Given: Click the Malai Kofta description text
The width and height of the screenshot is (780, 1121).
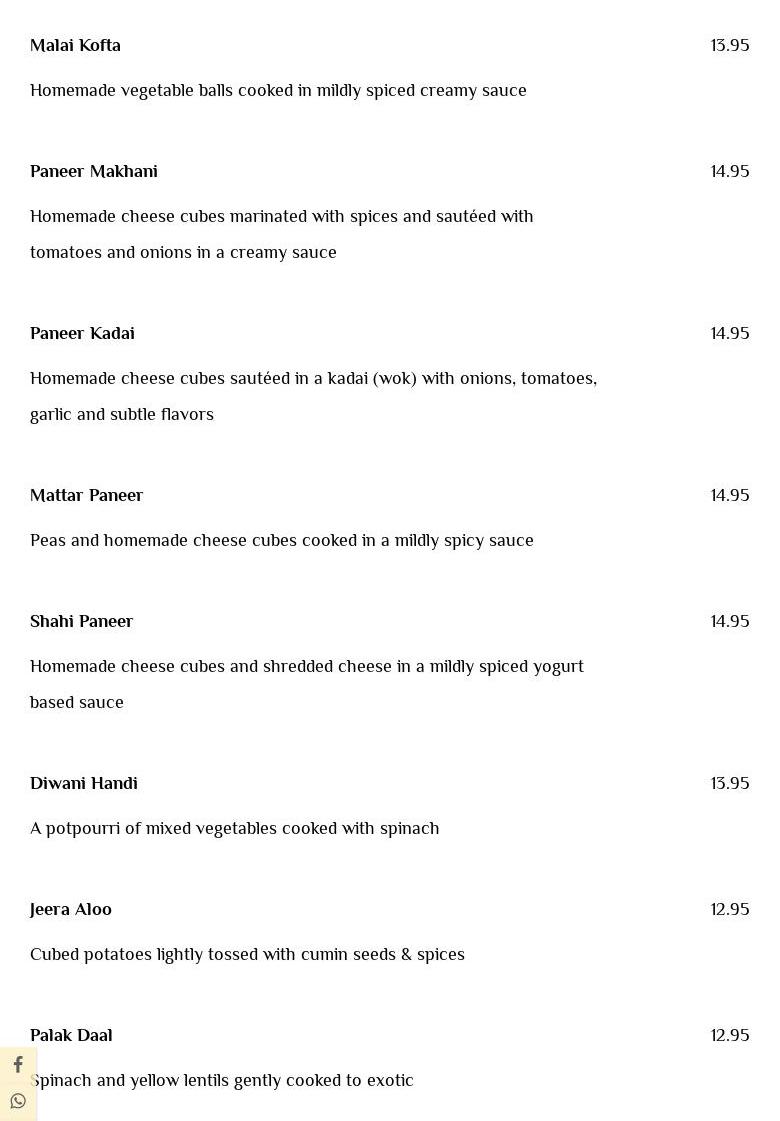Looking at the screenshot, I should 278,91.
